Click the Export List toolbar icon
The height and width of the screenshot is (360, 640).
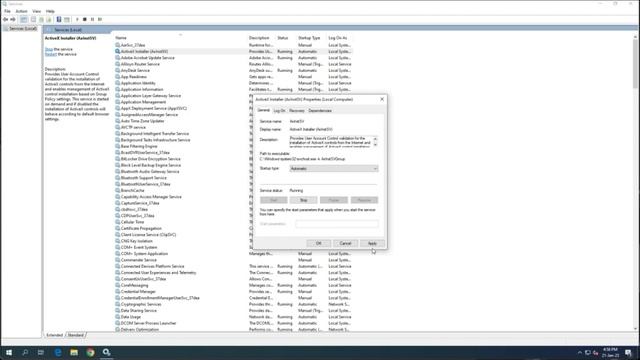49,19
